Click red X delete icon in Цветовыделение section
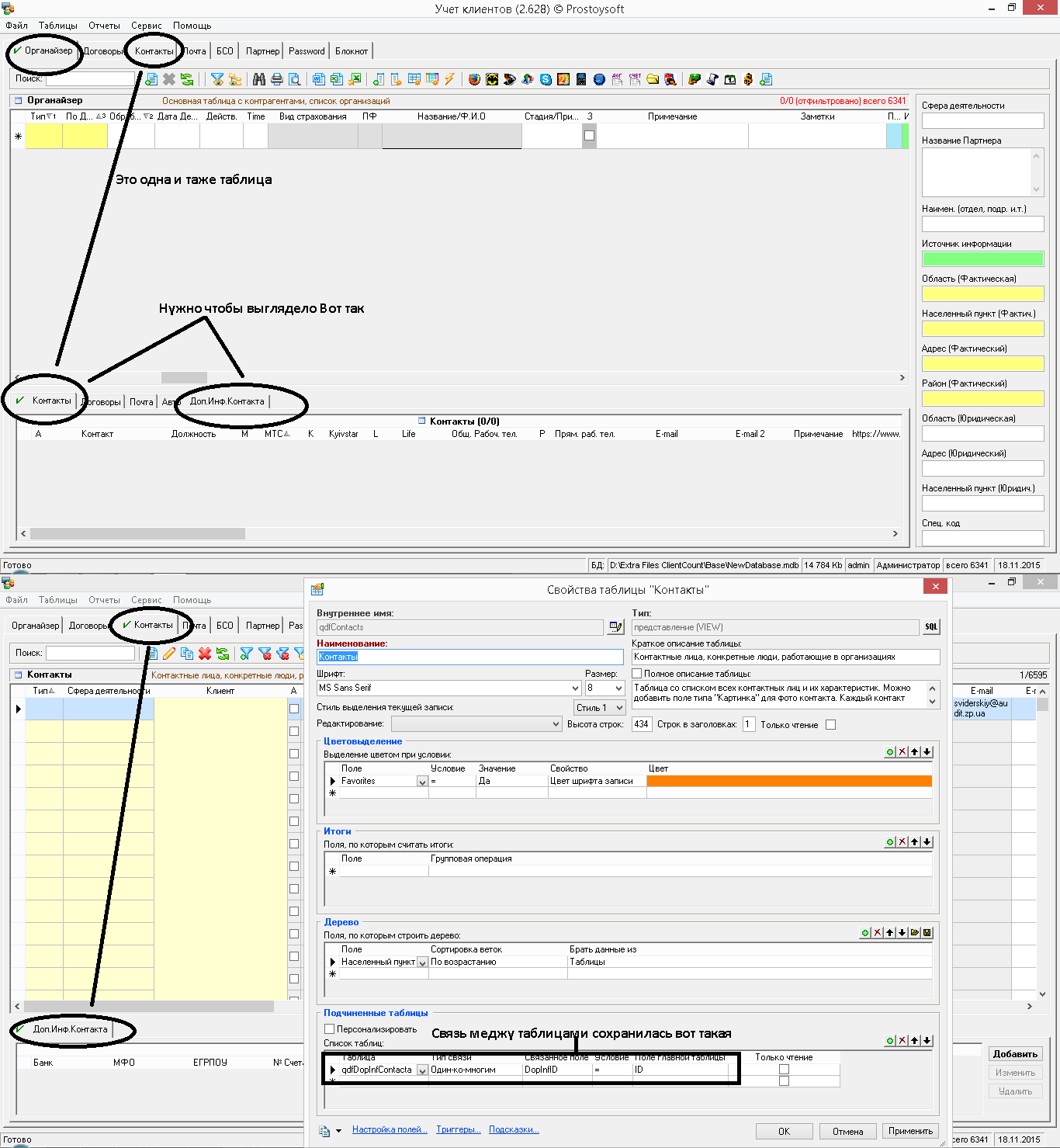 pos(902,751)
